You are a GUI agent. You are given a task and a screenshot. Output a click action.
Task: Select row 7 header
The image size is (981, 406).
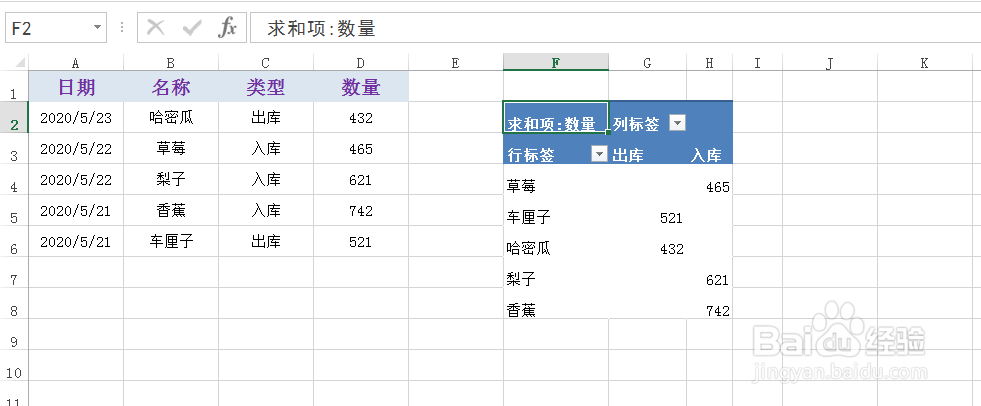click(x=14, y=273)
